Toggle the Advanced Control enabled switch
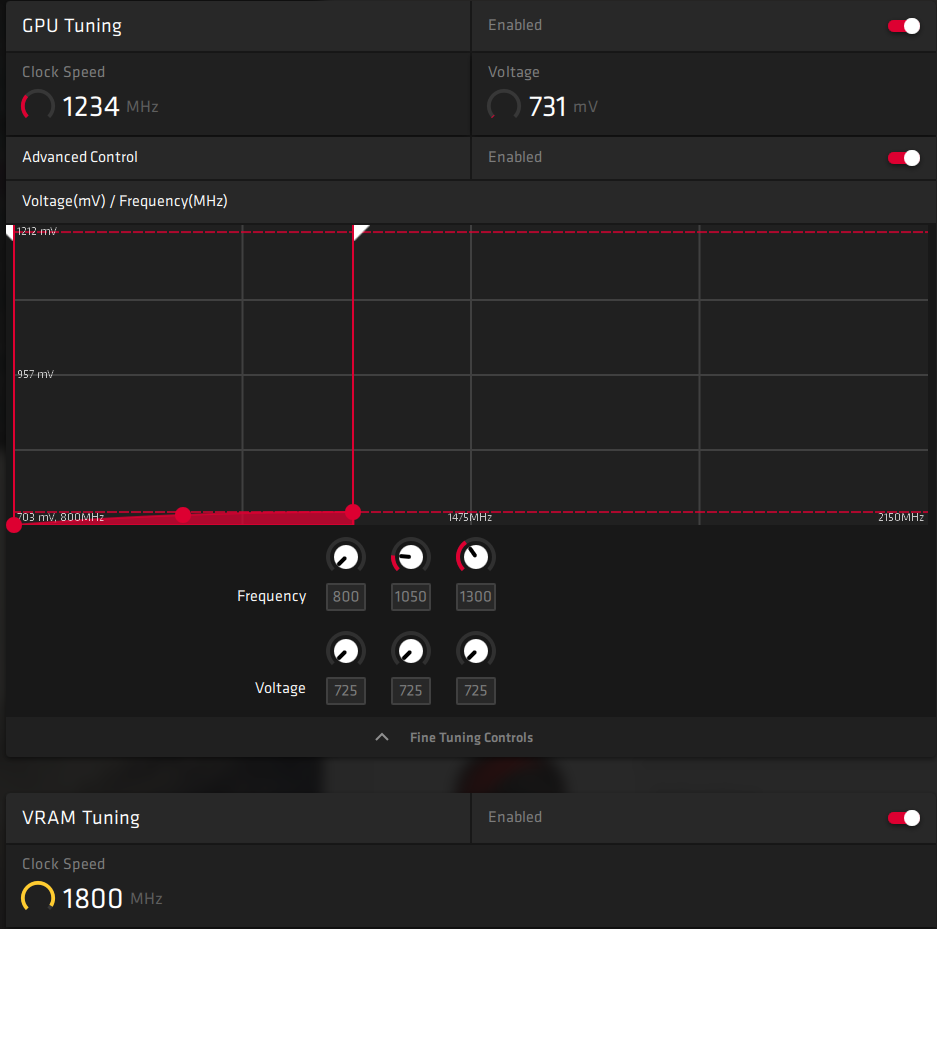The image size is (937, 1053). click(903, 158)
